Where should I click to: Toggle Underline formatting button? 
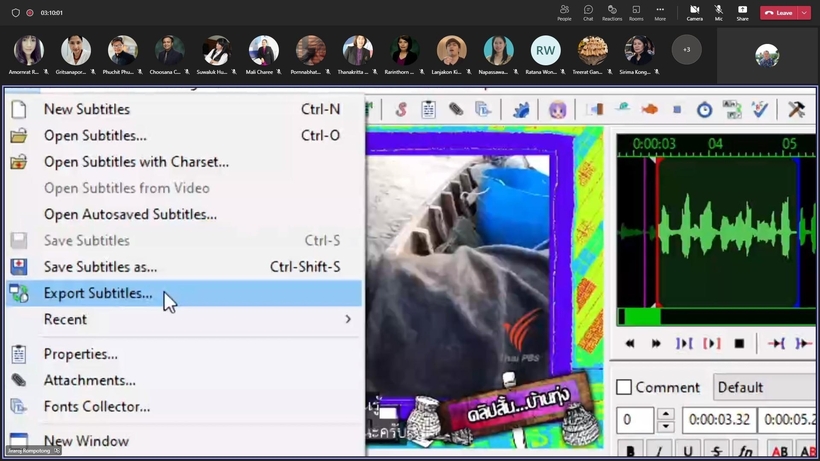(x=688, y=451)
